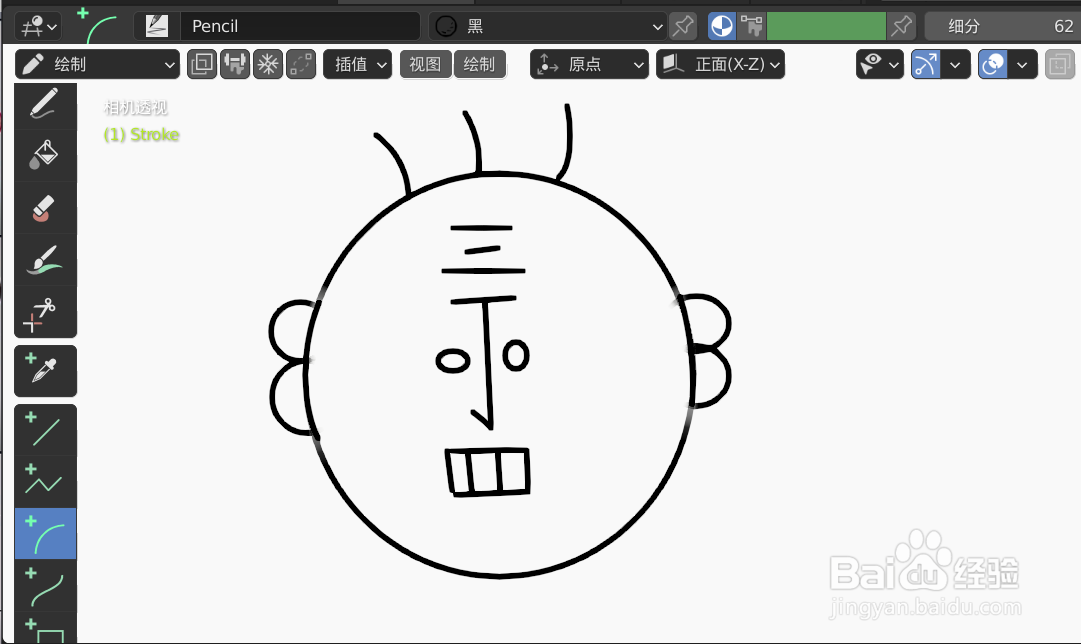Click the 视图 option button
1081x644 pixels.
[x=425, y=64]
